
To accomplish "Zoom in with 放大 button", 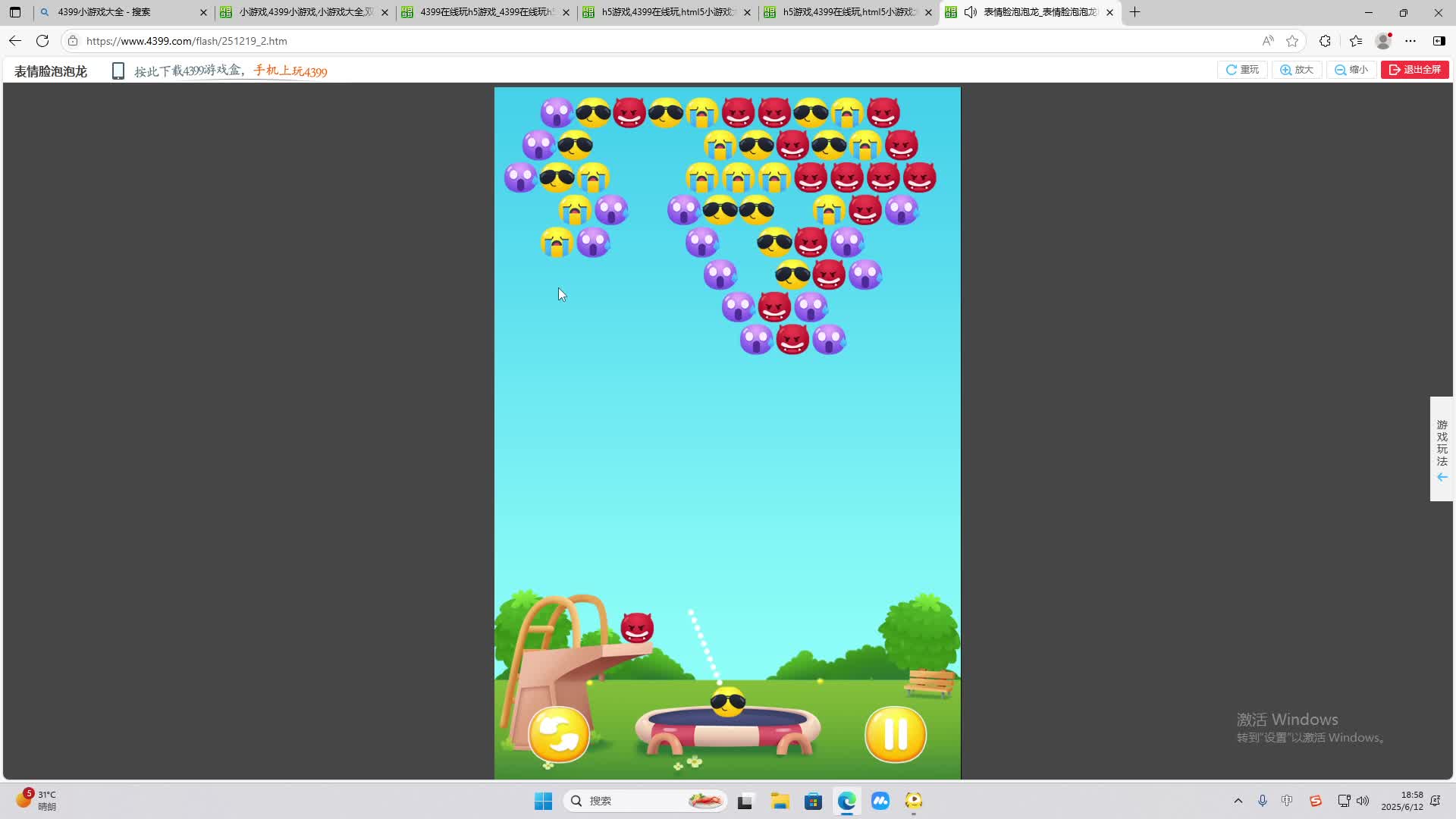I will click(x=1297, y=70).
